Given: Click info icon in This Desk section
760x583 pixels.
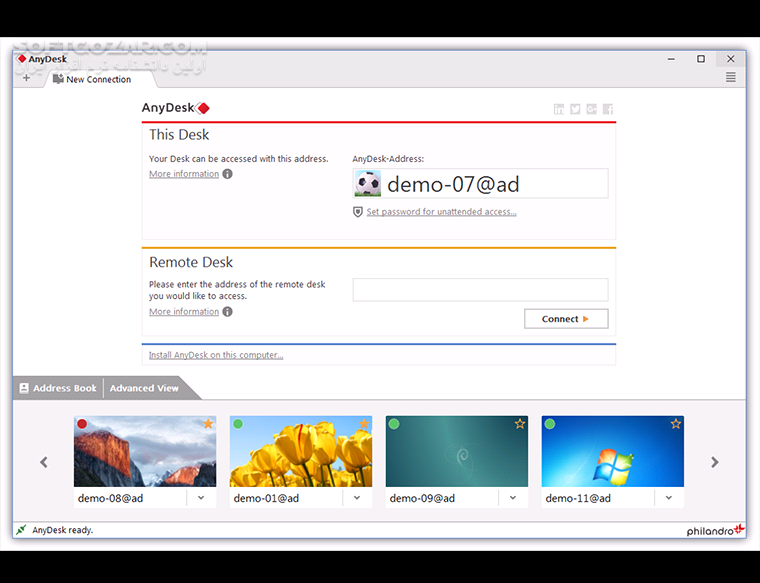Looking at the screenshot, I should (227, 173).
